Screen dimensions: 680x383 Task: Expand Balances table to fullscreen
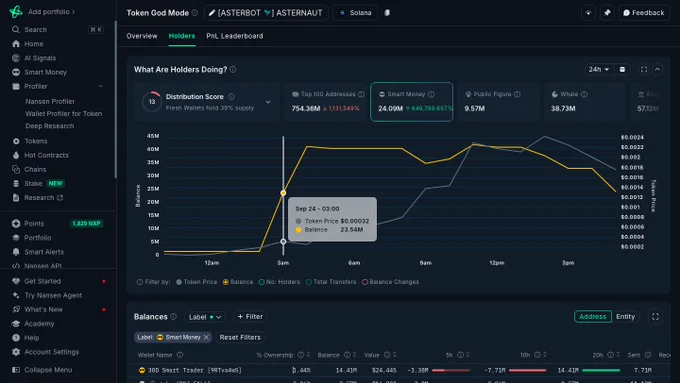point(655,317)
